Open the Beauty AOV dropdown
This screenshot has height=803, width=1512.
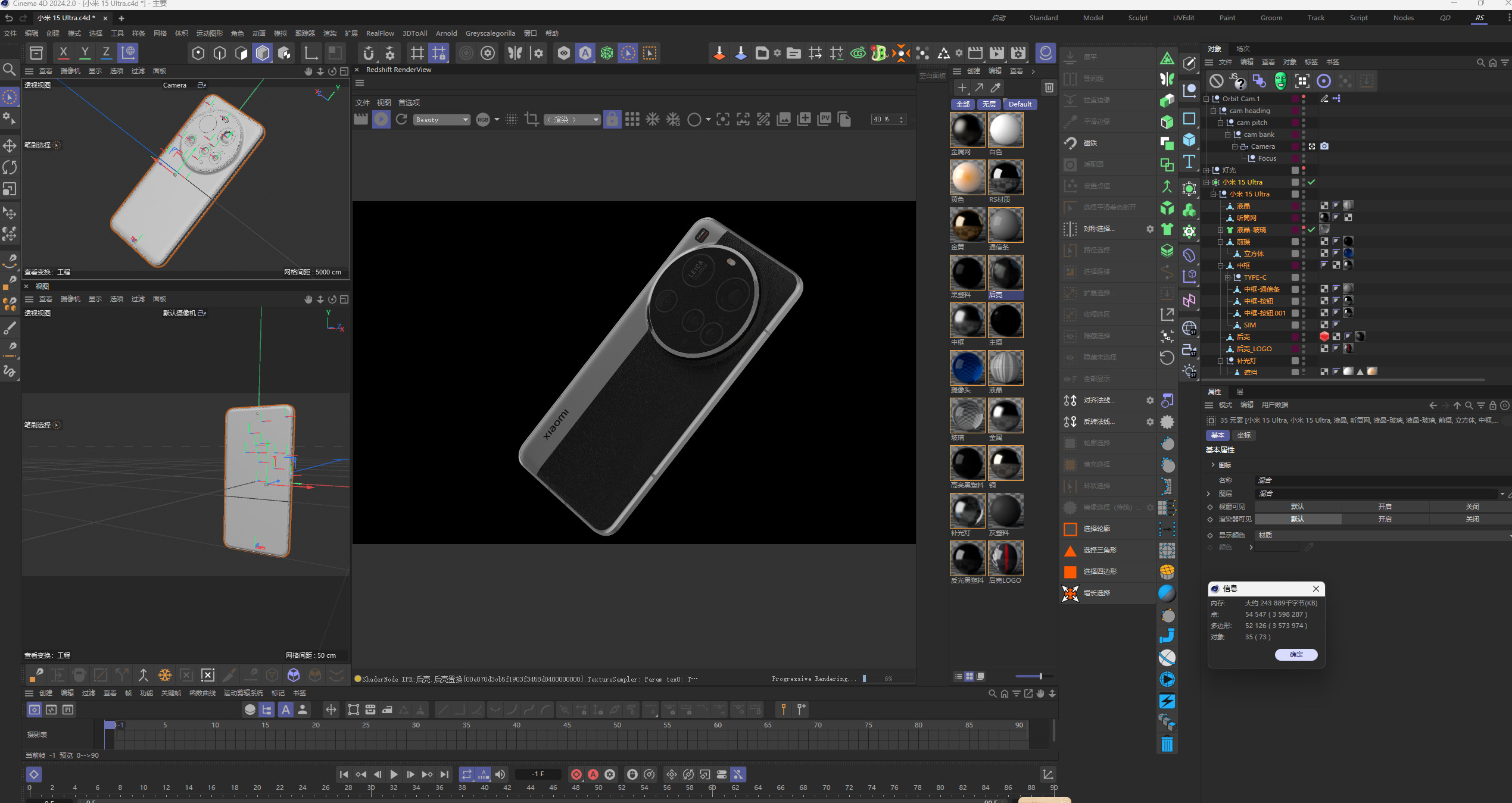coord(442,120)
